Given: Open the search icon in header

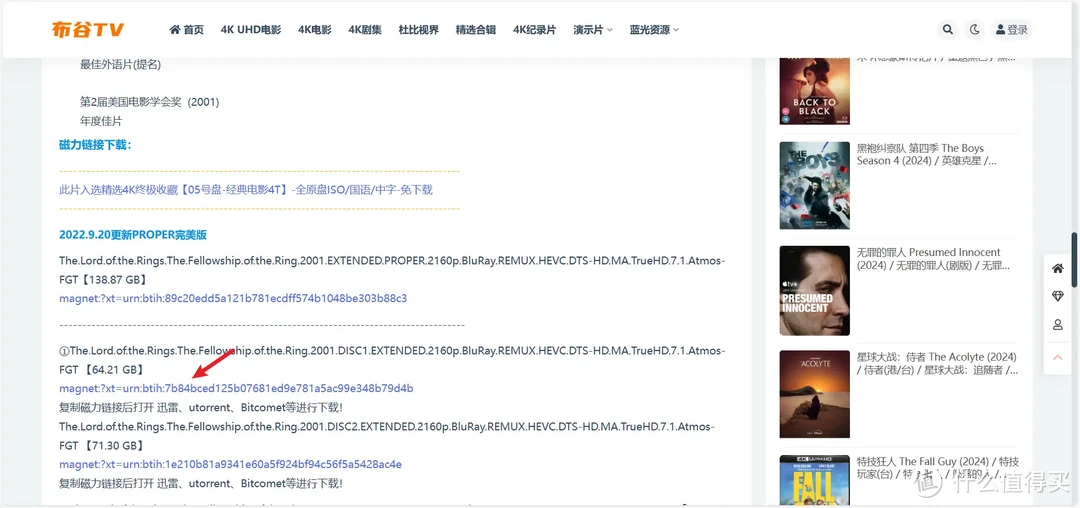Looking at the screenshot, I should pos(948,30).
